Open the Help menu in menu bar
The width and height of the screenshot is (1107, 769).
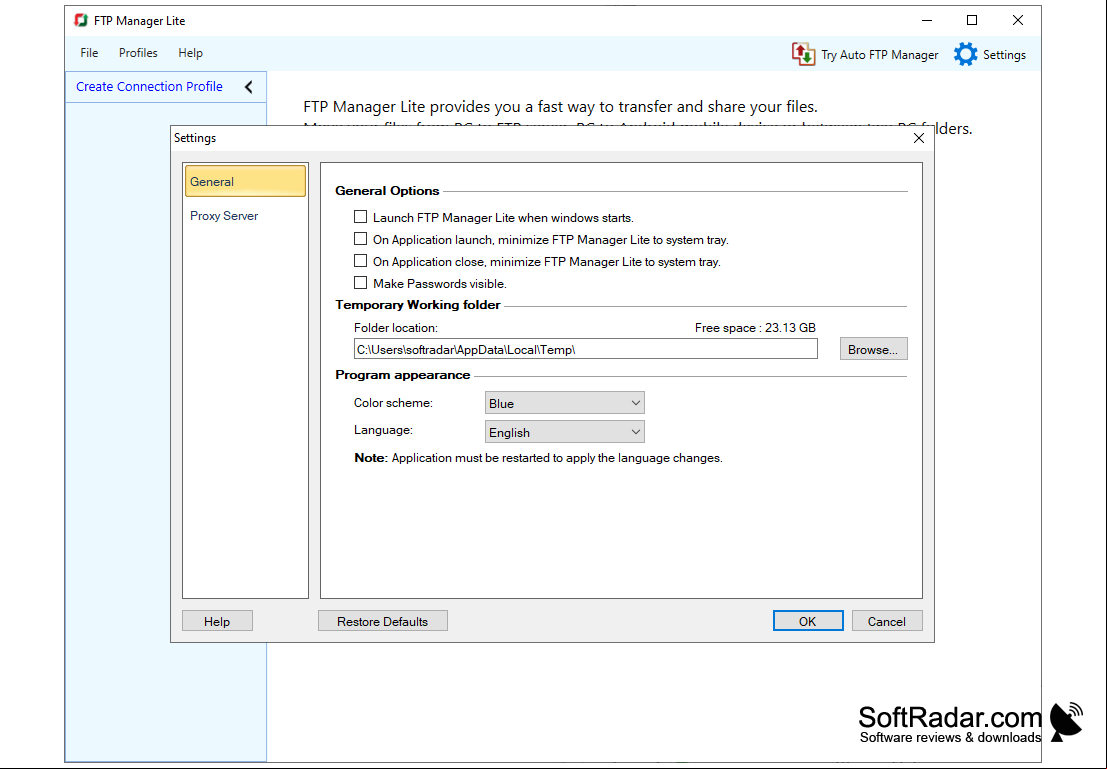[191, 53]
